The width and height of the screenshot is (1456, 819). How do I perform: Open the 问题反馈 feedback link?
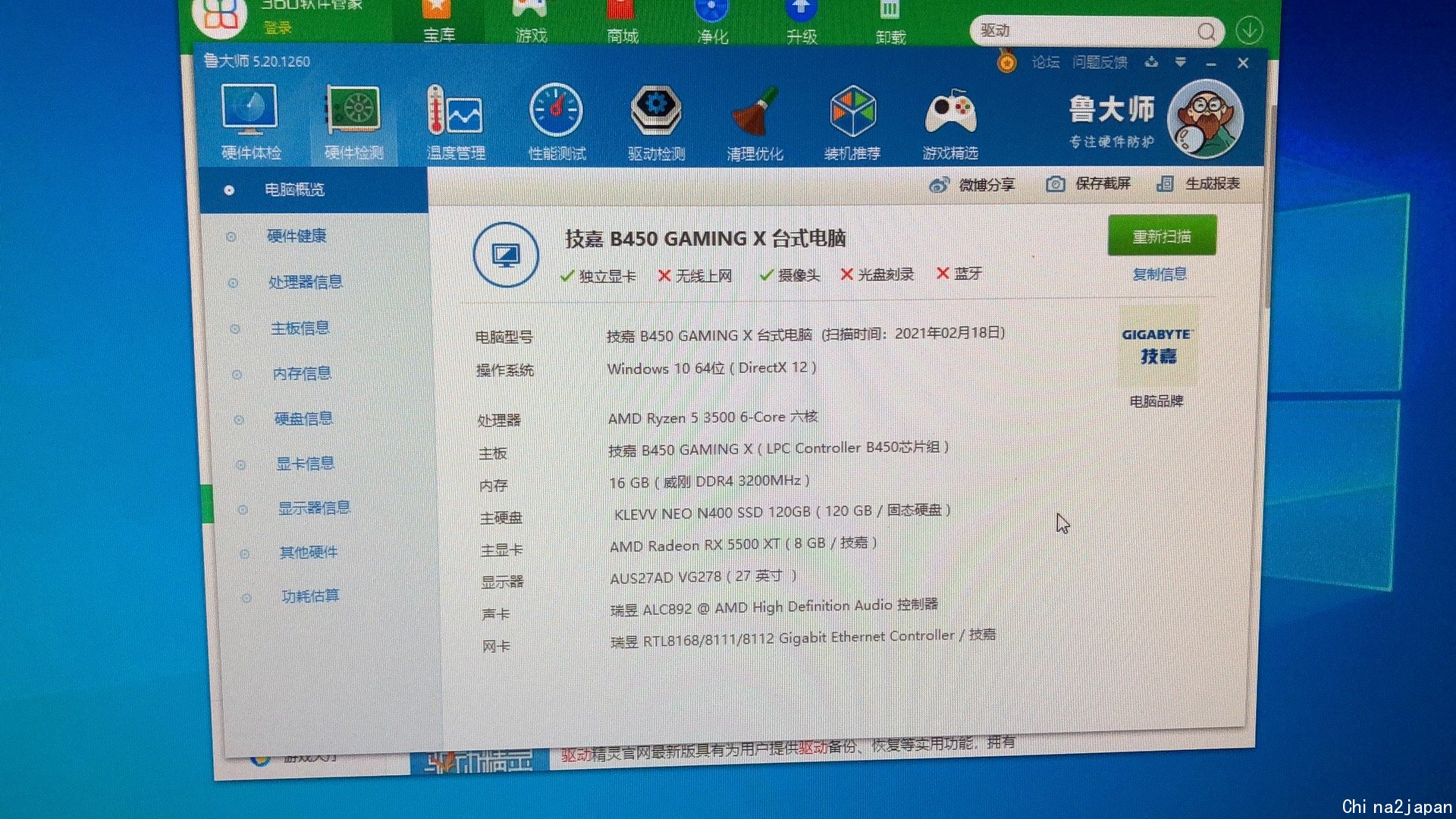click(1100, 62)
